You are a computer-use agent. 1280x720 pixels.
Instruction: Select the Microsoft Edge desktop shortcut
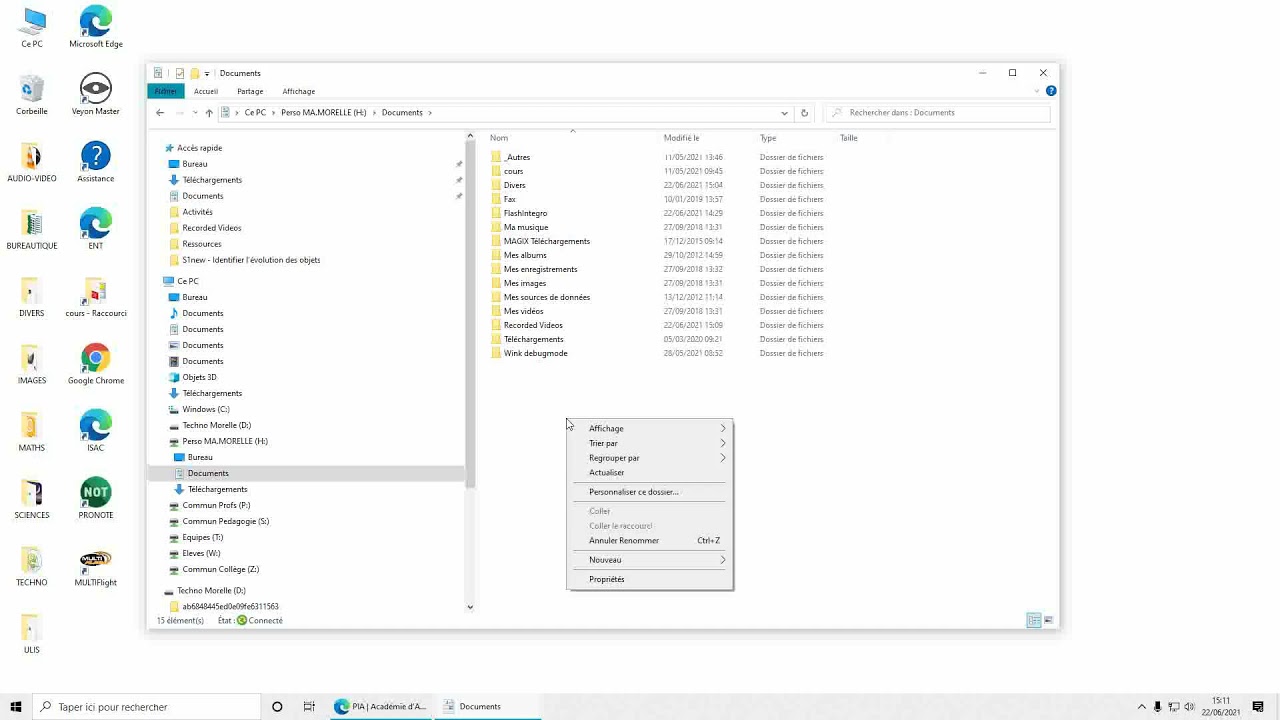[x=96, y=27]
